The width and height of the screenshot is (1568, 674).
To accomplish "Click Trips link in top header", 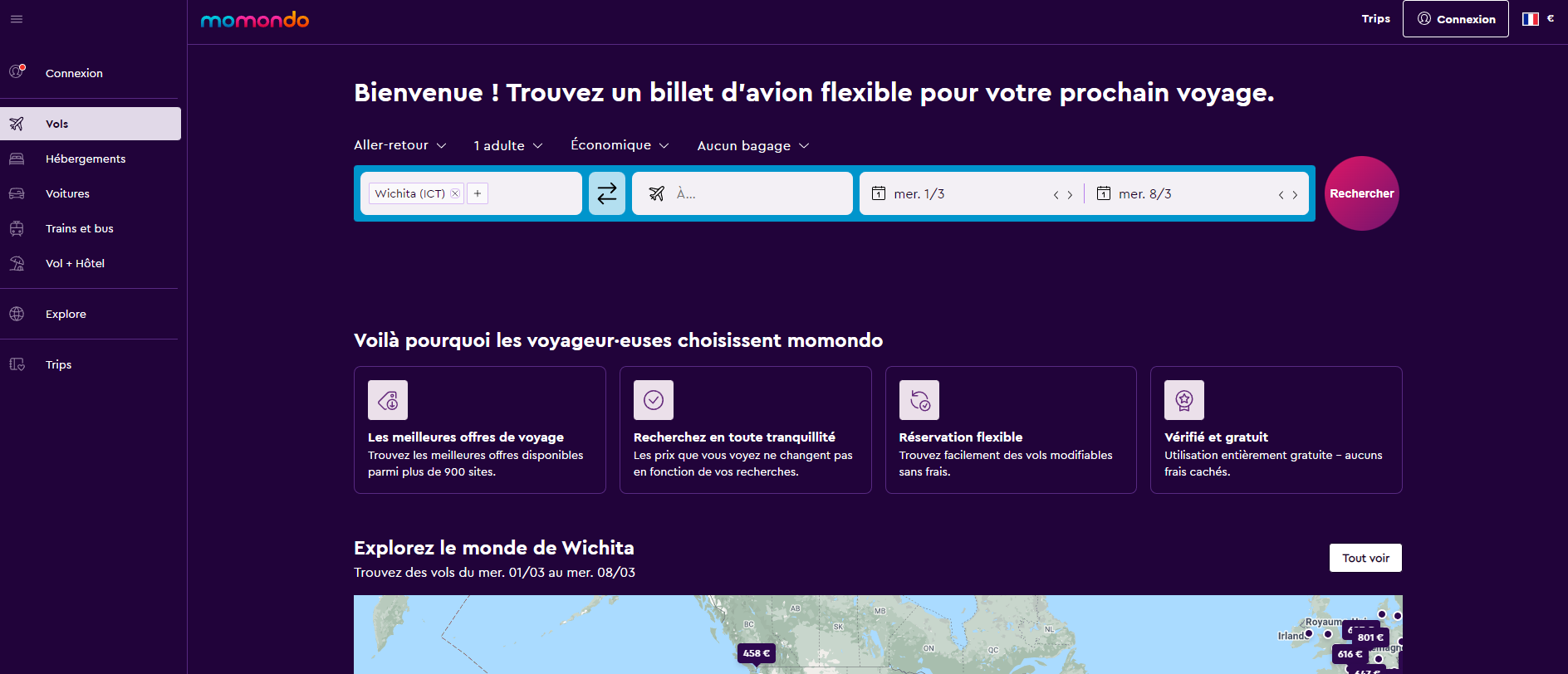I will tap(1375, 18).
